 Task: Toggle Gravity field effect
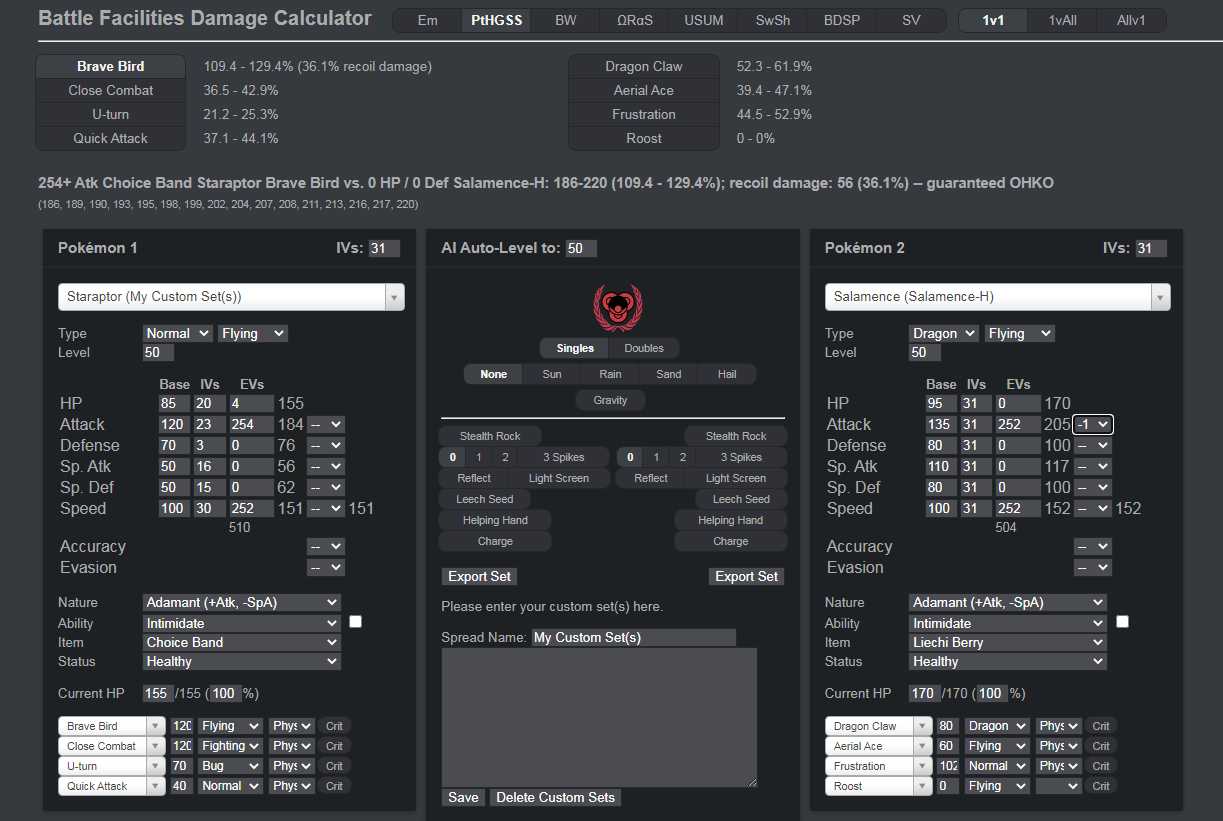tap(611, 400)
